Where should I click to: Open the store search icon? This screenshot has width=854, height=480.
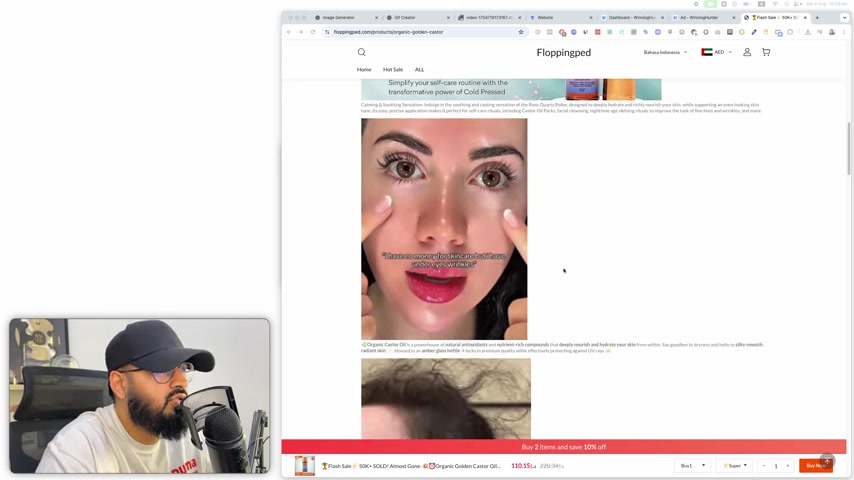point(362,52)
